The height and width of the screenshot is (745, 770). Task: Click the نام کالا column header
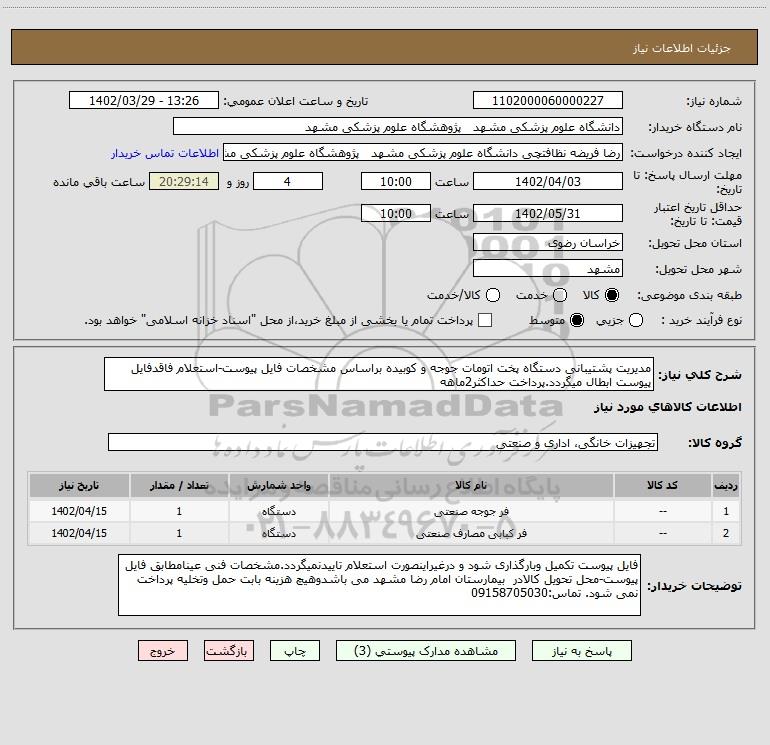coord(471,485)
